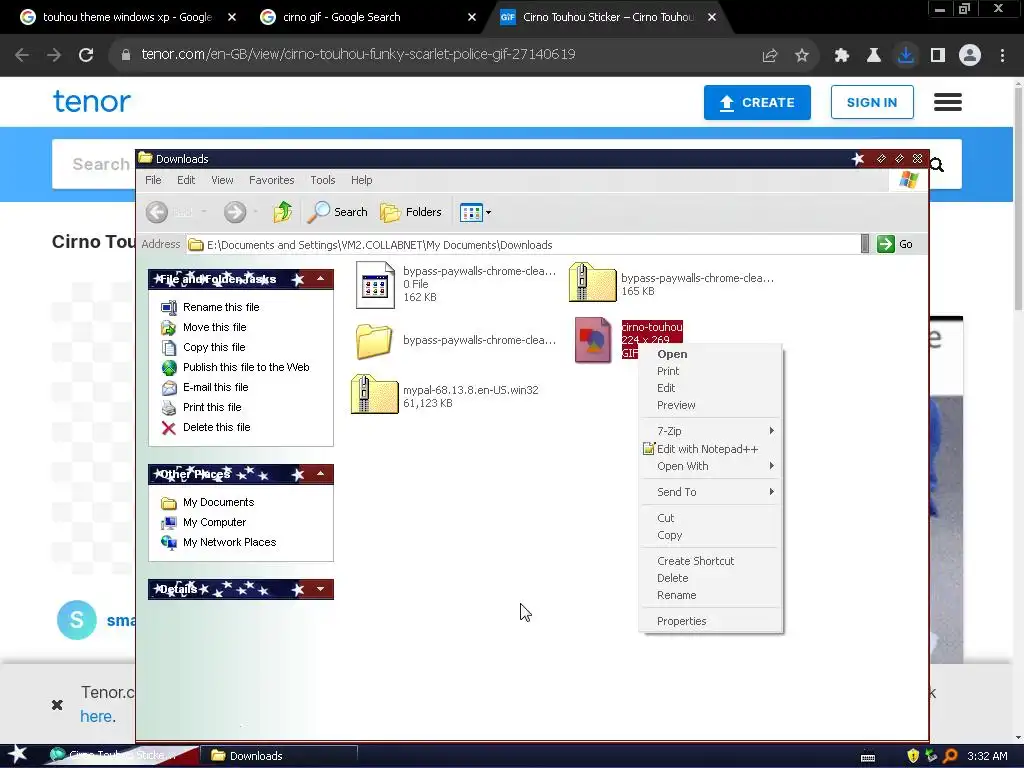Image resolution: width=1024 pixels, height=768 pixels.
Task: Choose Cut in context menu
Action: 711,518
